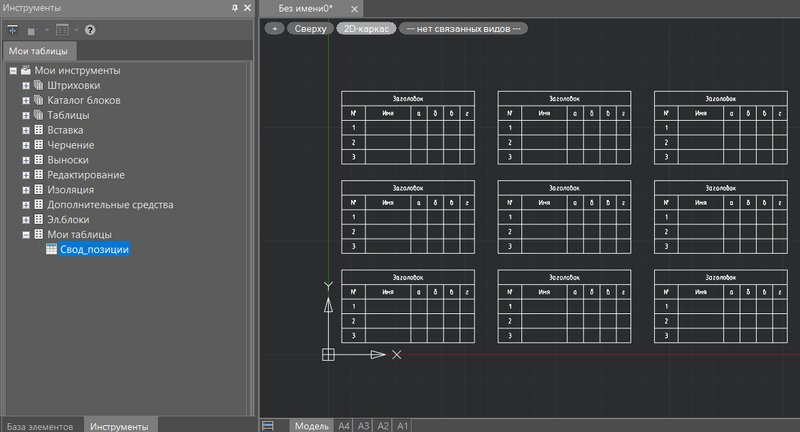Open the Сверху view menu
Screen dimensions: 800x432
310,29
